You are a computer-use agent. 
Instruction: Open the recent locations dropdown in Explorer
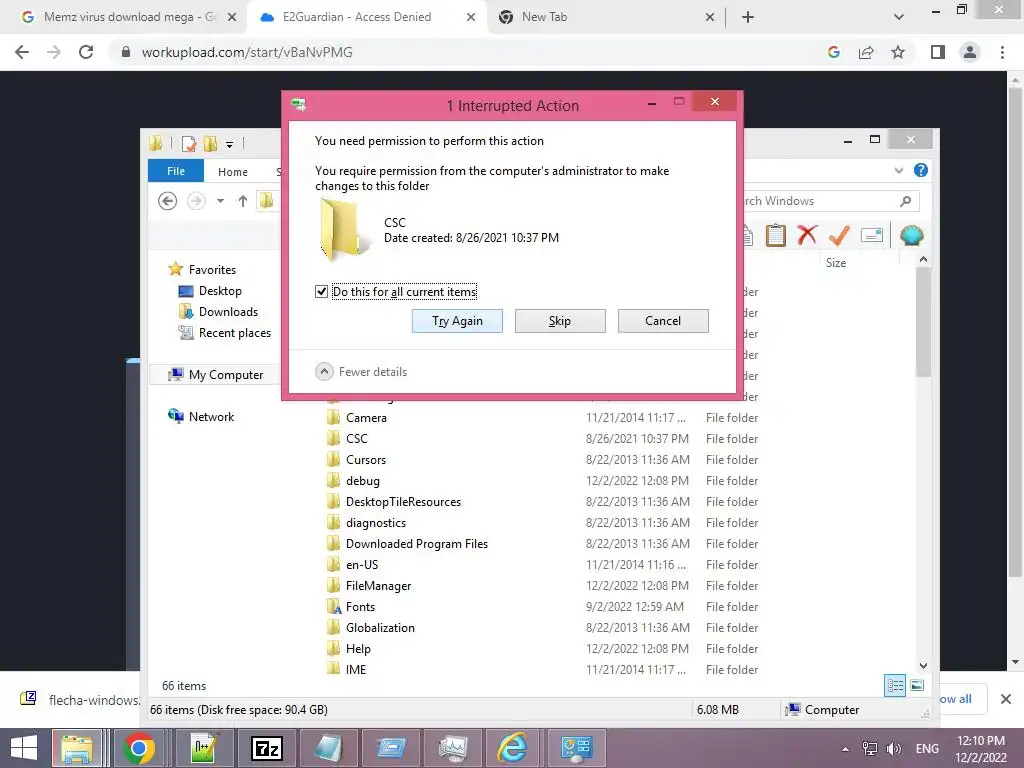(x=221, y=201)
